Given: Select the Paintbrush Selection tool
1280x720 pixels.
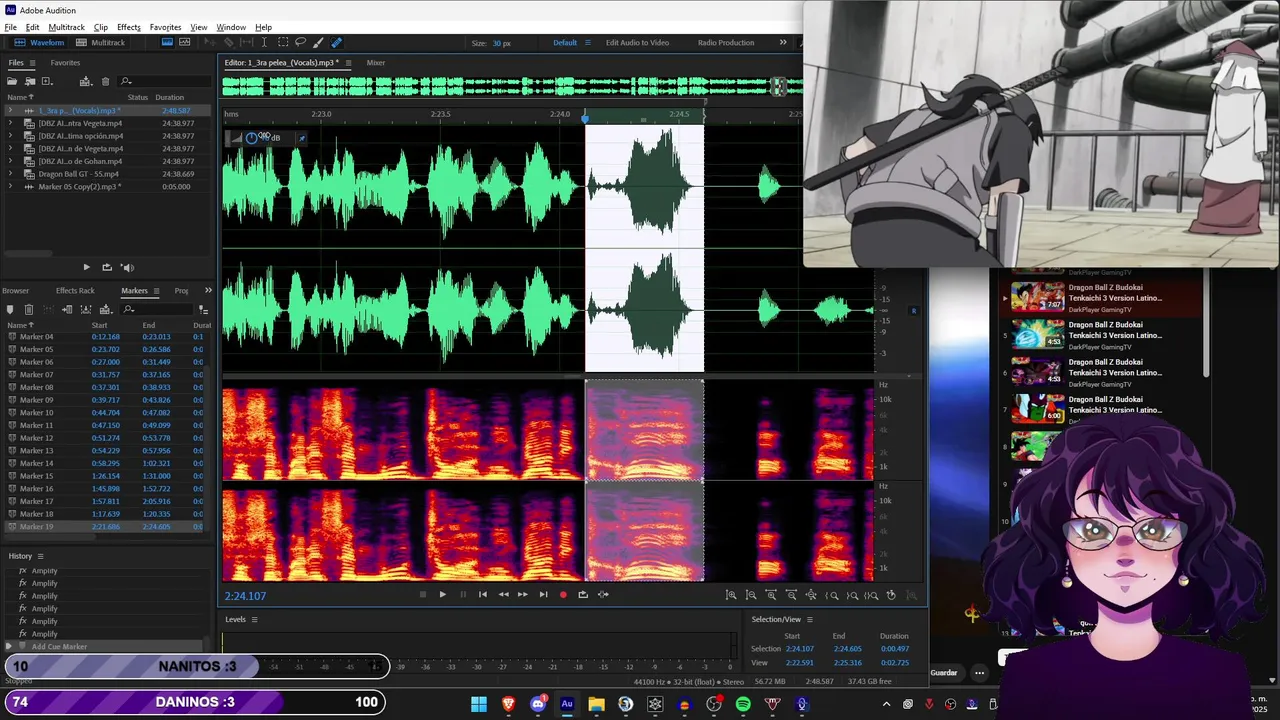Looking at the screenshot, I should 318,42.
